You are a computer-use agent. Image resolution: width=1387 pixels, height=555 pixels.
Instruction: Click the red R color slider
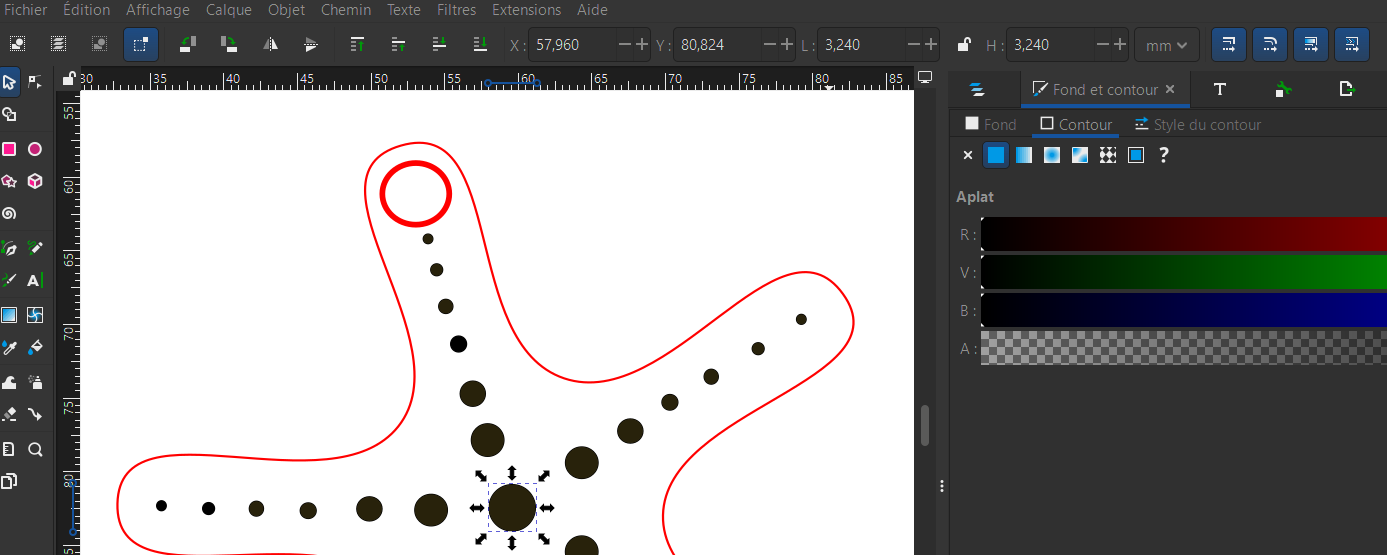1183,235
